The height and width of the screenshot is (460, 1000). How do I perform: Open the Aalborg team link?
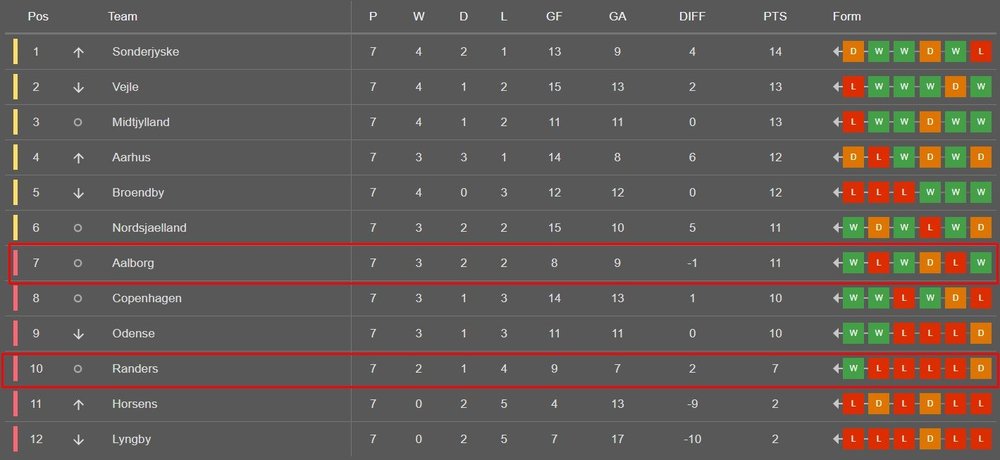point(133,263)
